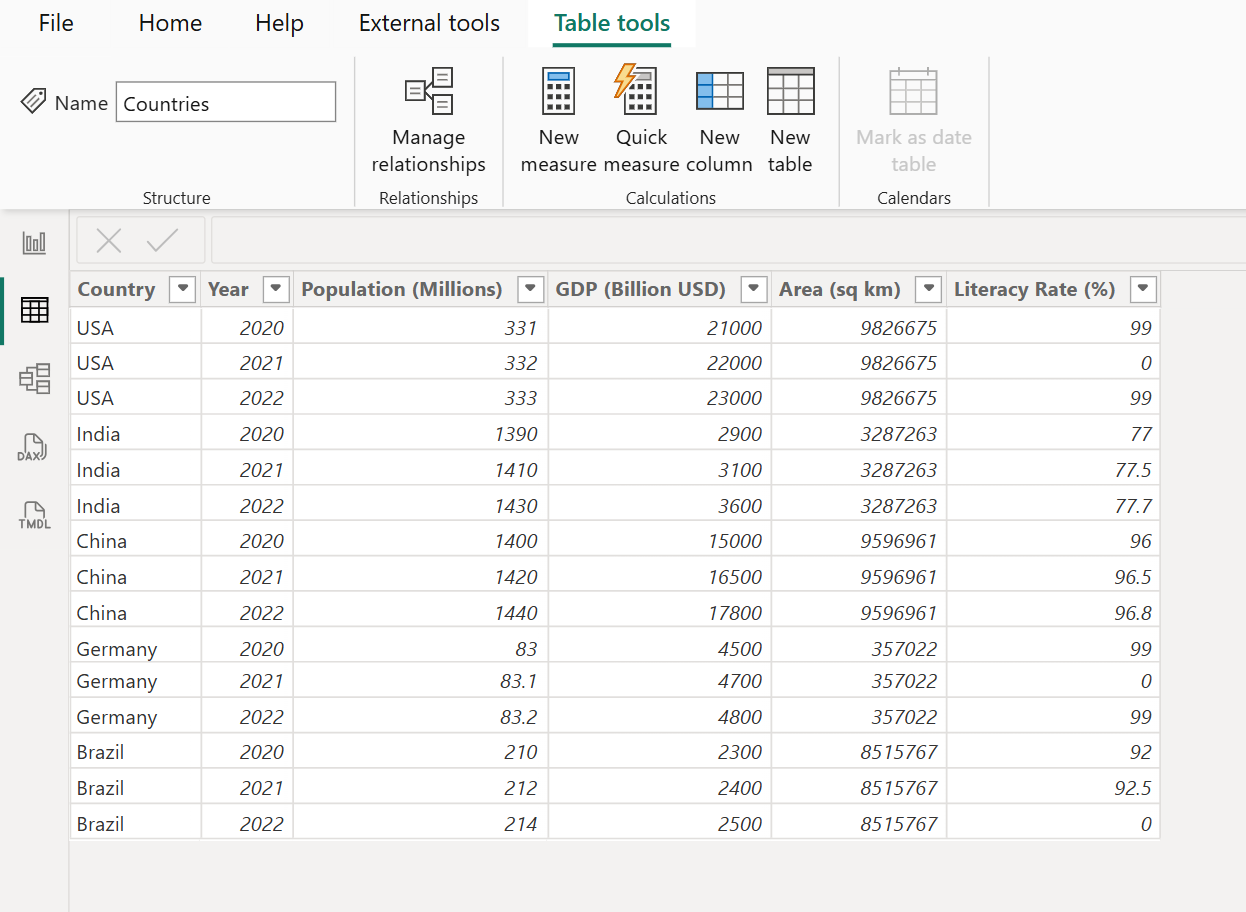Select the External tools tab
Screen dimensions: 1246x912
[x=429, y=23]
